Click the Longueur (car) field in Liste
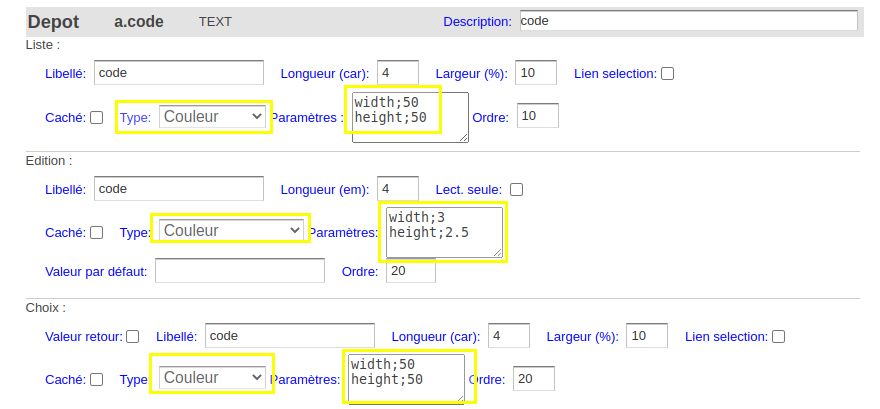This screenshot has width=880, height=409. click(398, 72)
